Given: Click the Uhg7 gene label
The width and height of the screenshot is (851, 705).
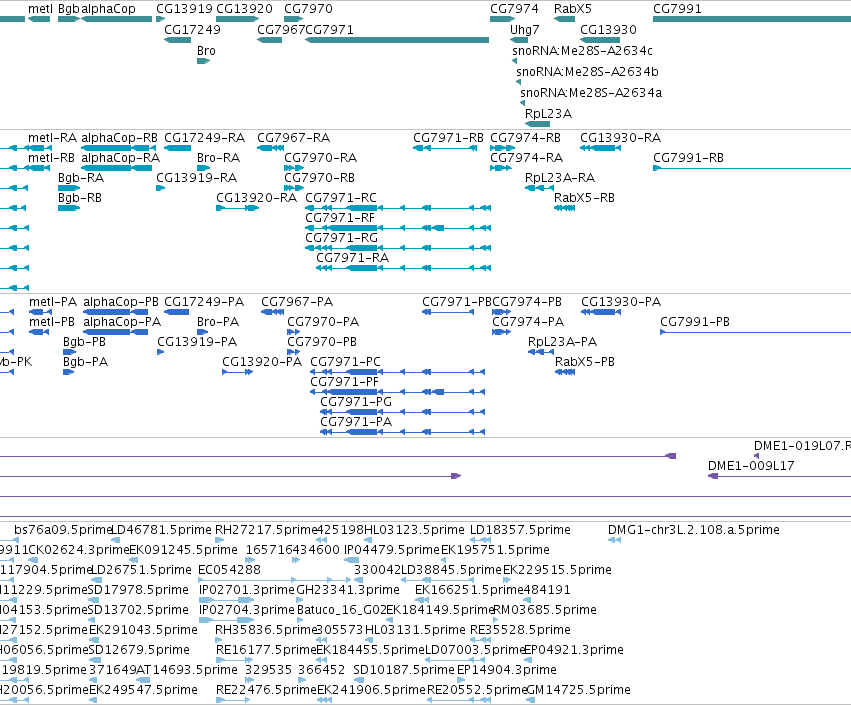Looking at the screenshot, I should point(525,30).
